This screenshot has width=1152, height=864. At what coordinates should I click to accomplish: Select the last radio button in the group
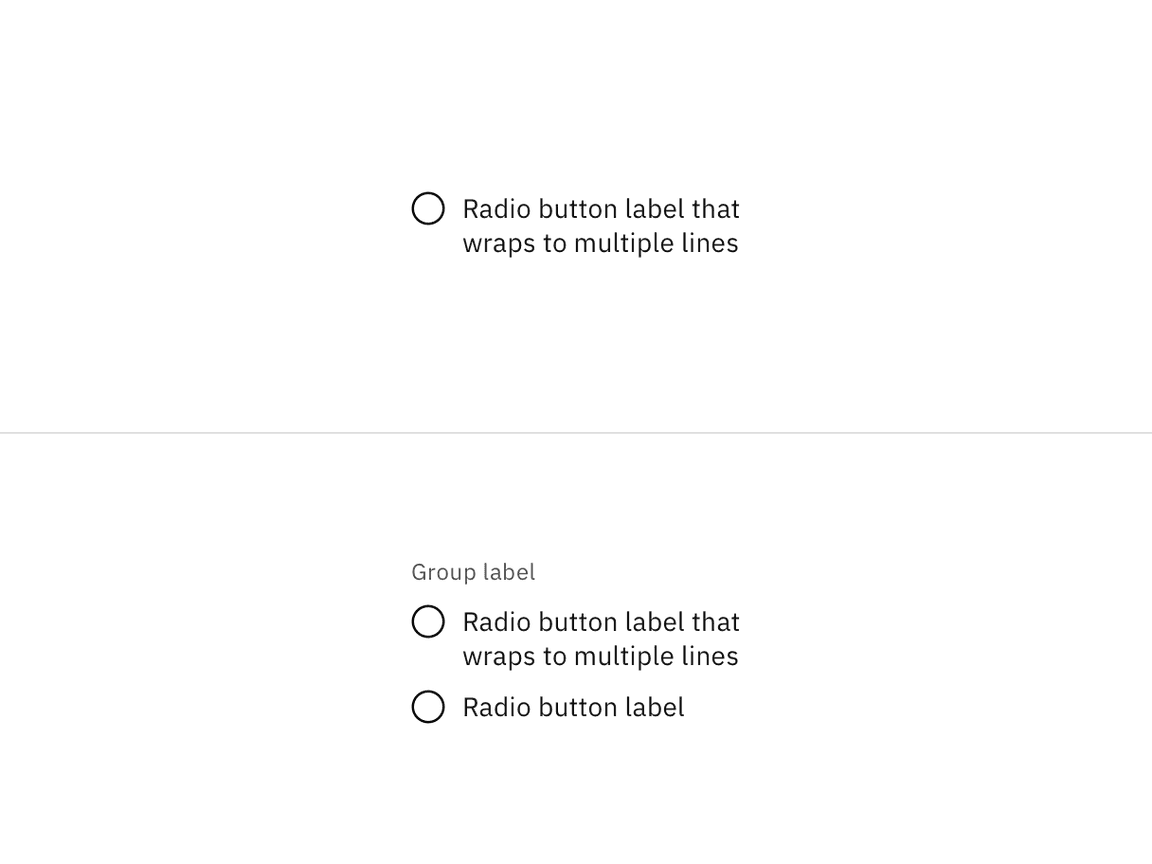pyautogui.click(x=428, y=707)
